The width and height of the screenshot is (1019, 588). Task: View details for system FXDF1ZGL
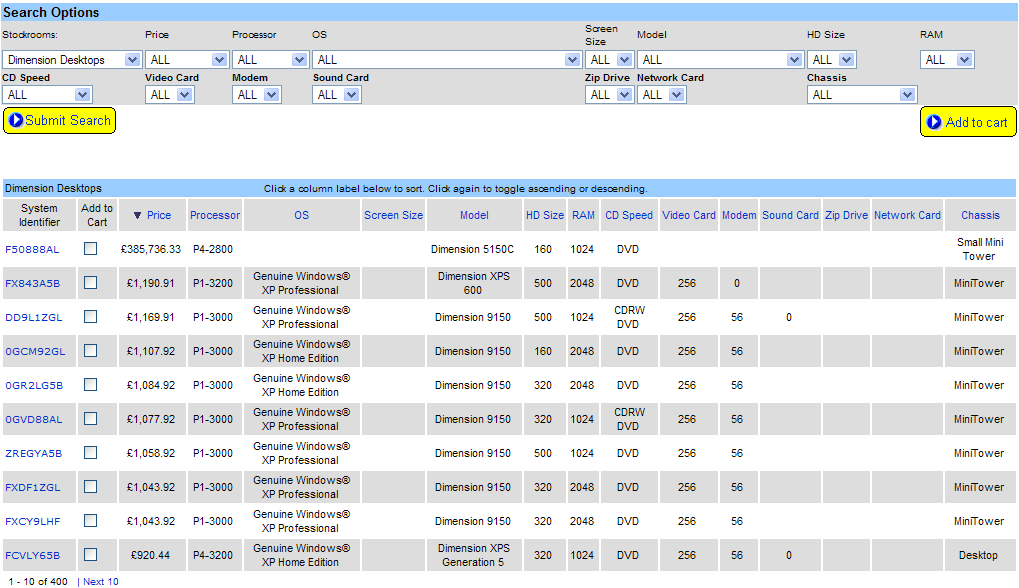(32, 487)
